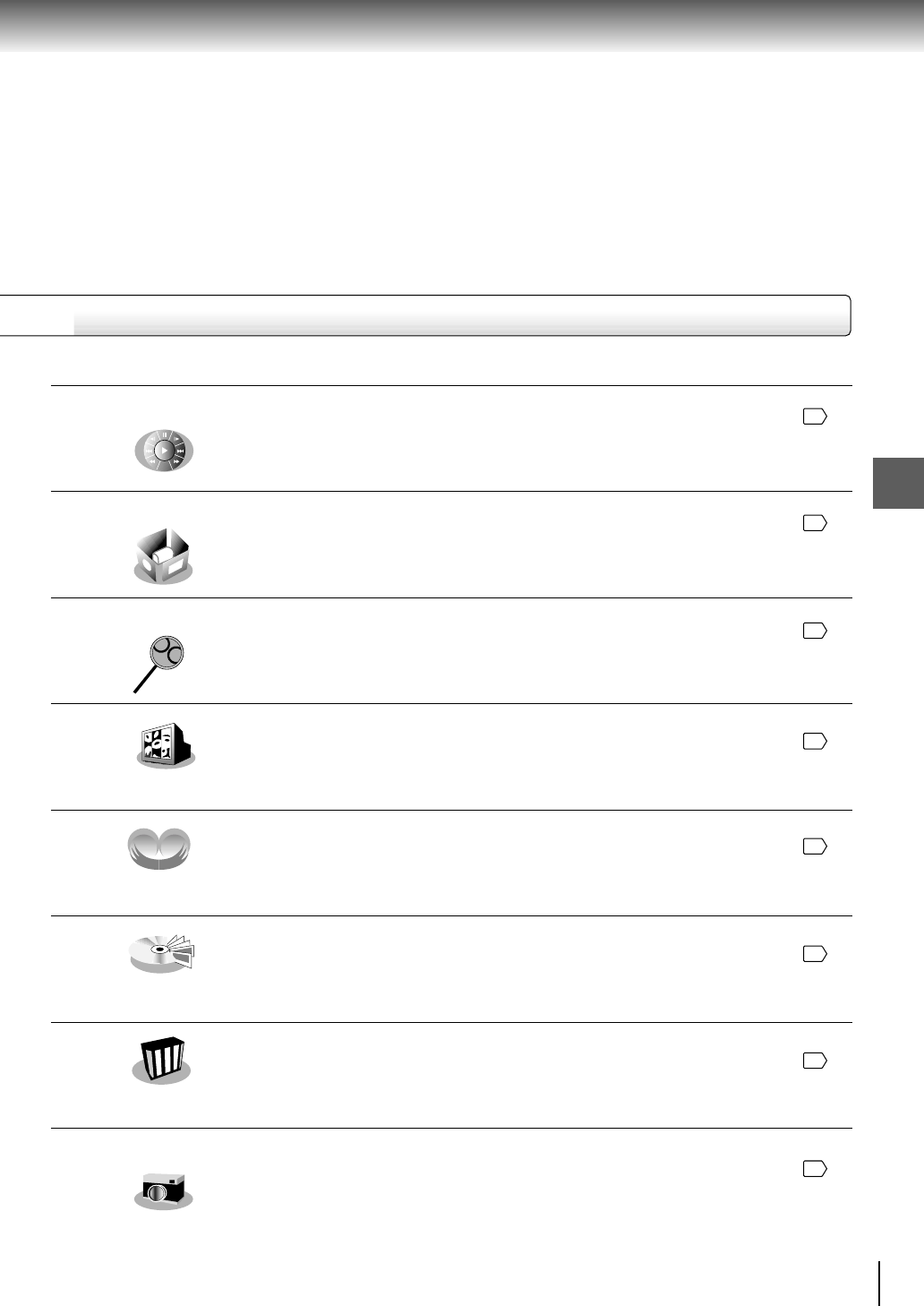Select the disc with cards icon
This screenshot has height=1306, width=924.
point(163,953)
